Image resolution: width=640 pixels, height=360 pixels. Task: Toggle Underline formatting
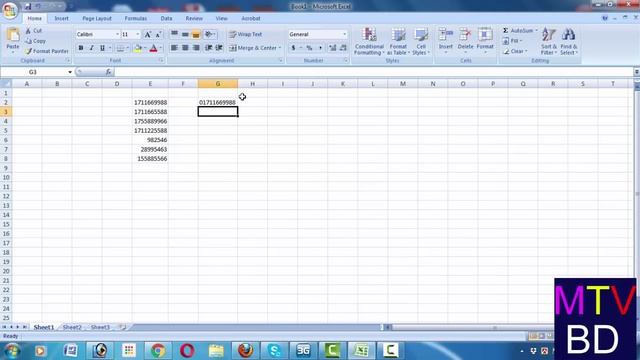(102, 48)
